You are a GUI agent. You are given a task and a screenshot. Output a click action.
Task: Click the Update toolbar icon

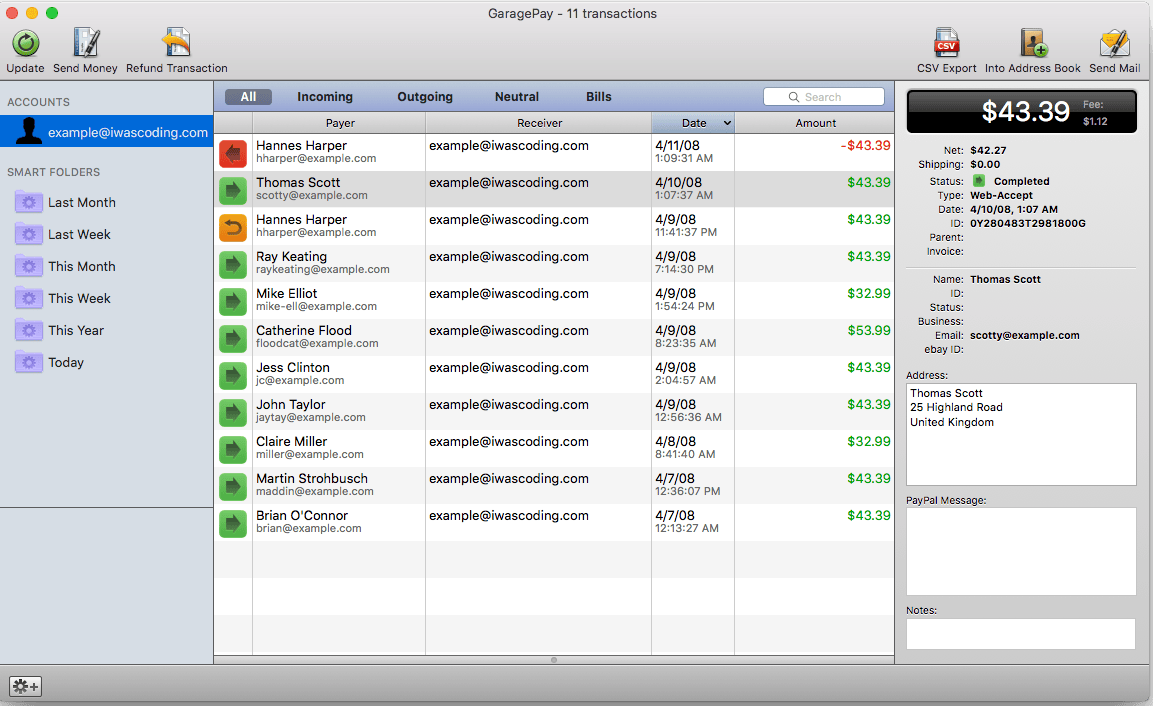[x=26, y=44]
